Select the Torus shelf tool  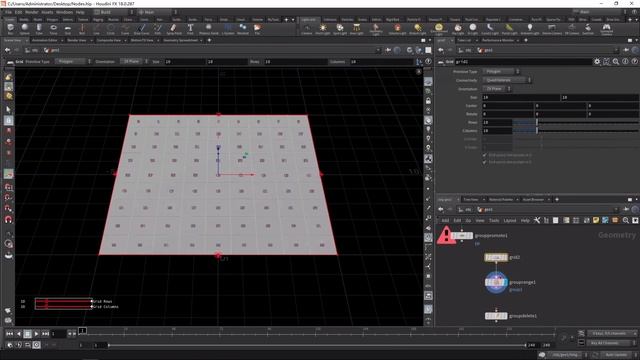coord(53,29)
